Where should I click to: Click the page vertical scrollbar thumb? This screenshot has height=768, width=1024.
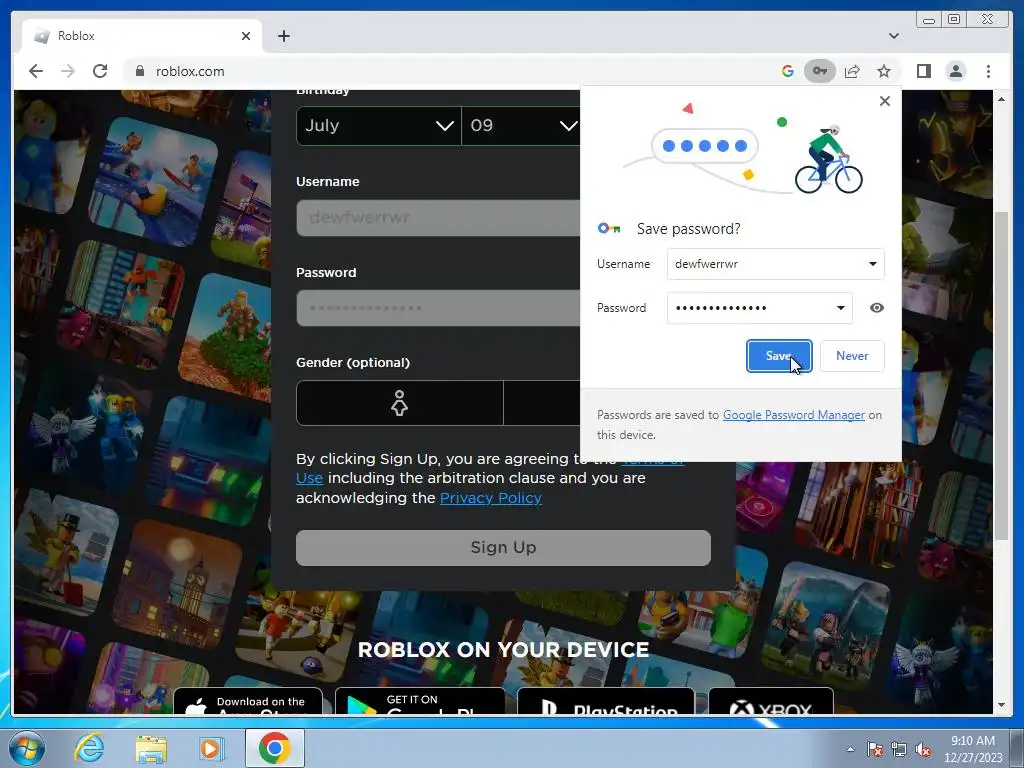pos(1001,376)
